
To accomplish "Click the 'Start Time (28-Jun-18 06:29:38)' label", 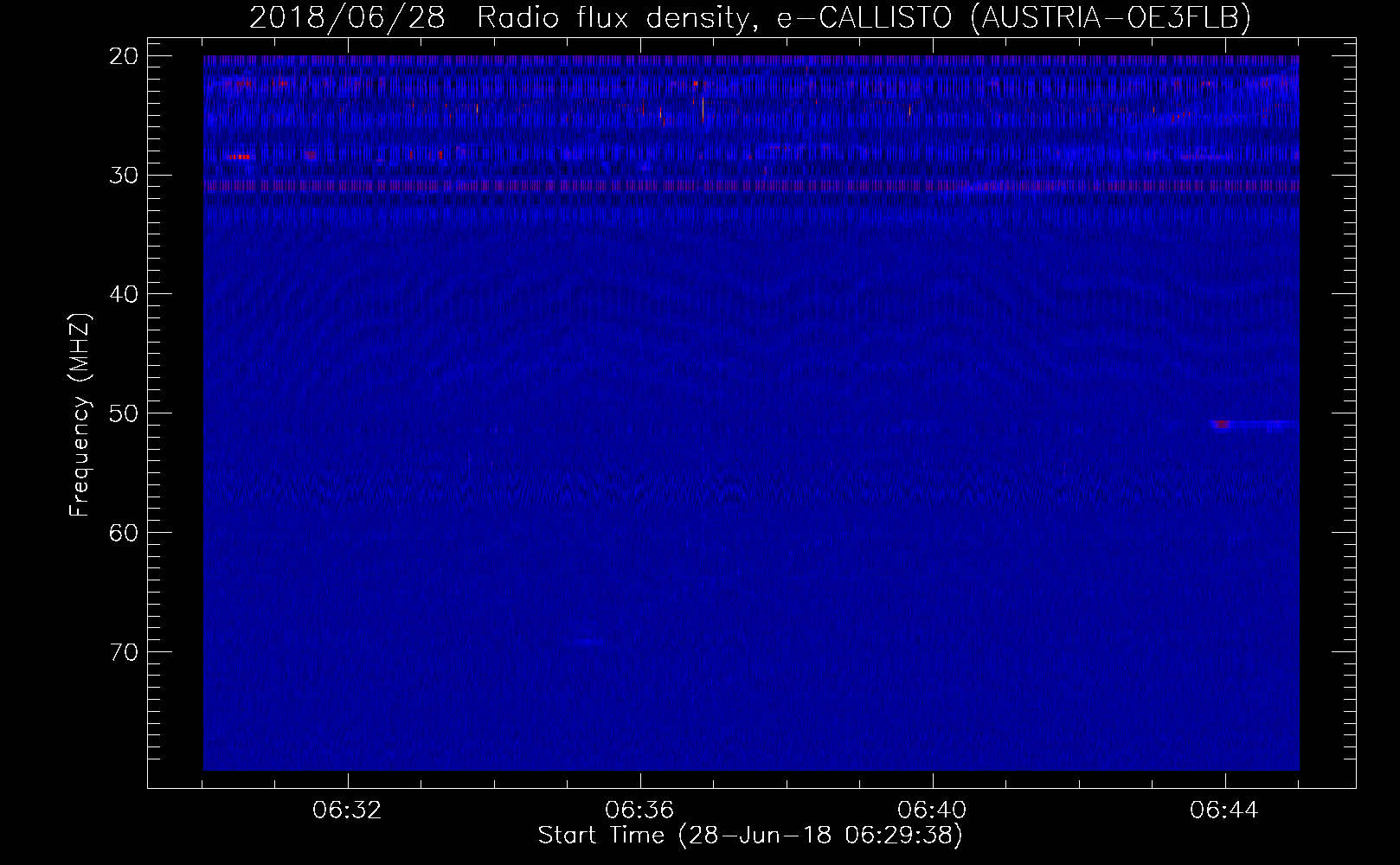I will 750,836.
